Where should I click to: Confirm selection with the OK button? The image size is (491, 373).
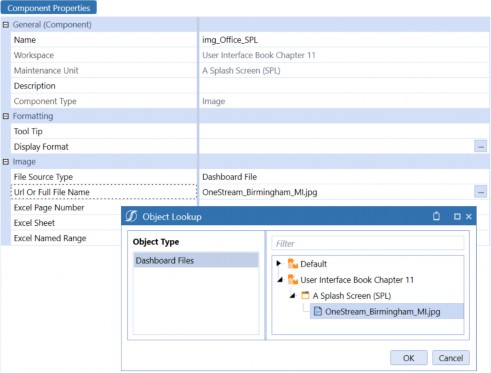(409, 358)
